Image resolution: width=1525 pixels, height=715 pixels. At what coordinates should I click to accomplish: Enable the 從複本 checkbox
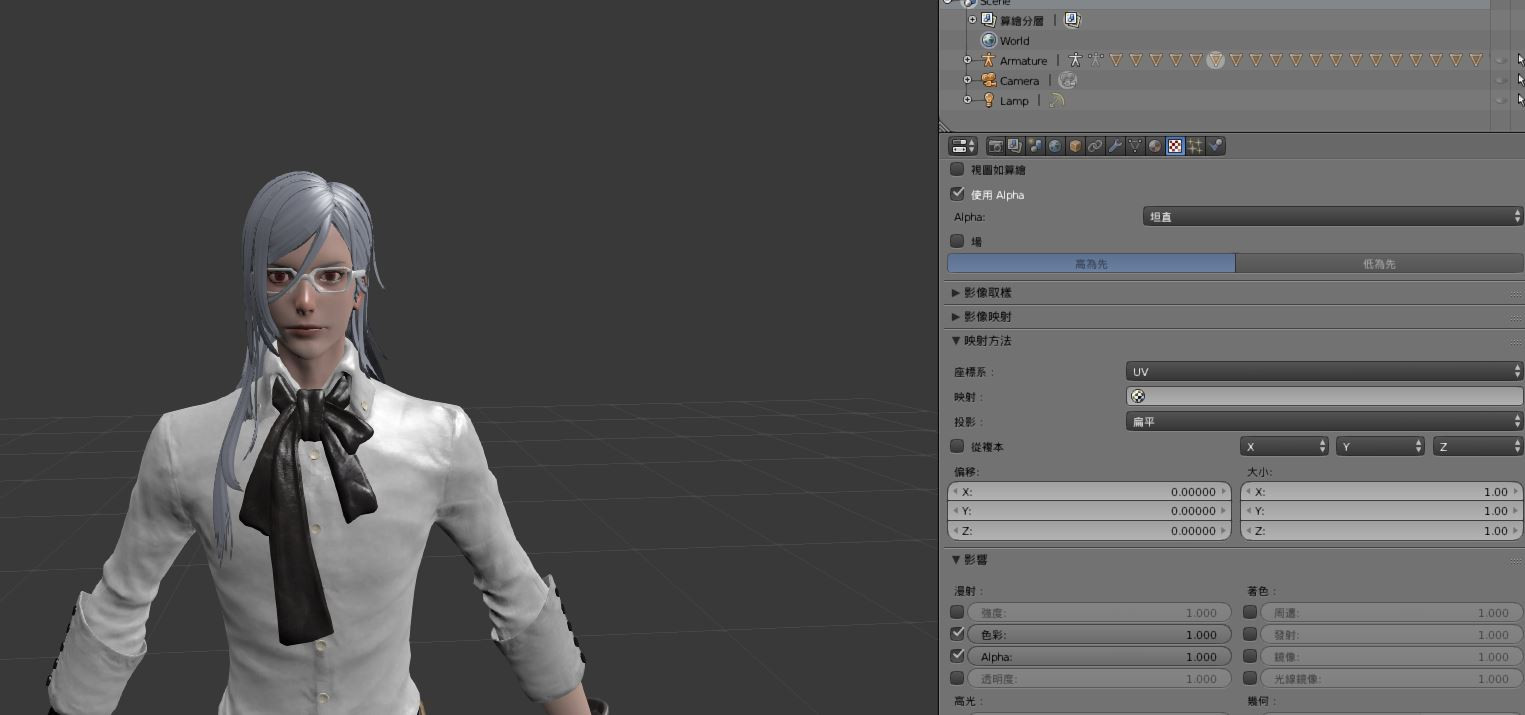click(x=957, y=446)
